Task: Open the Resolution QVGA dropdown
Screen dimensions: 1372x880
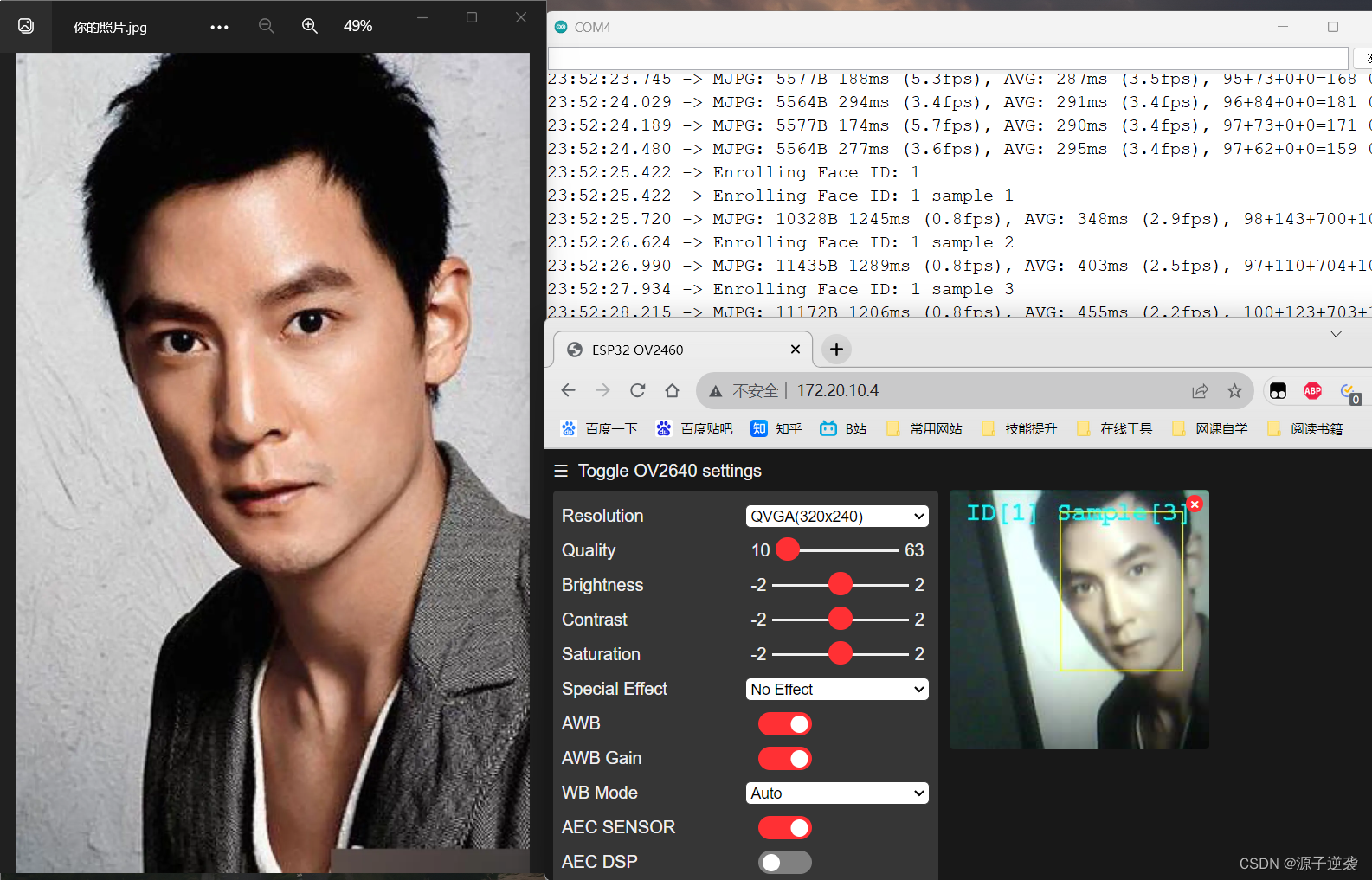Action: click(837, 517)
